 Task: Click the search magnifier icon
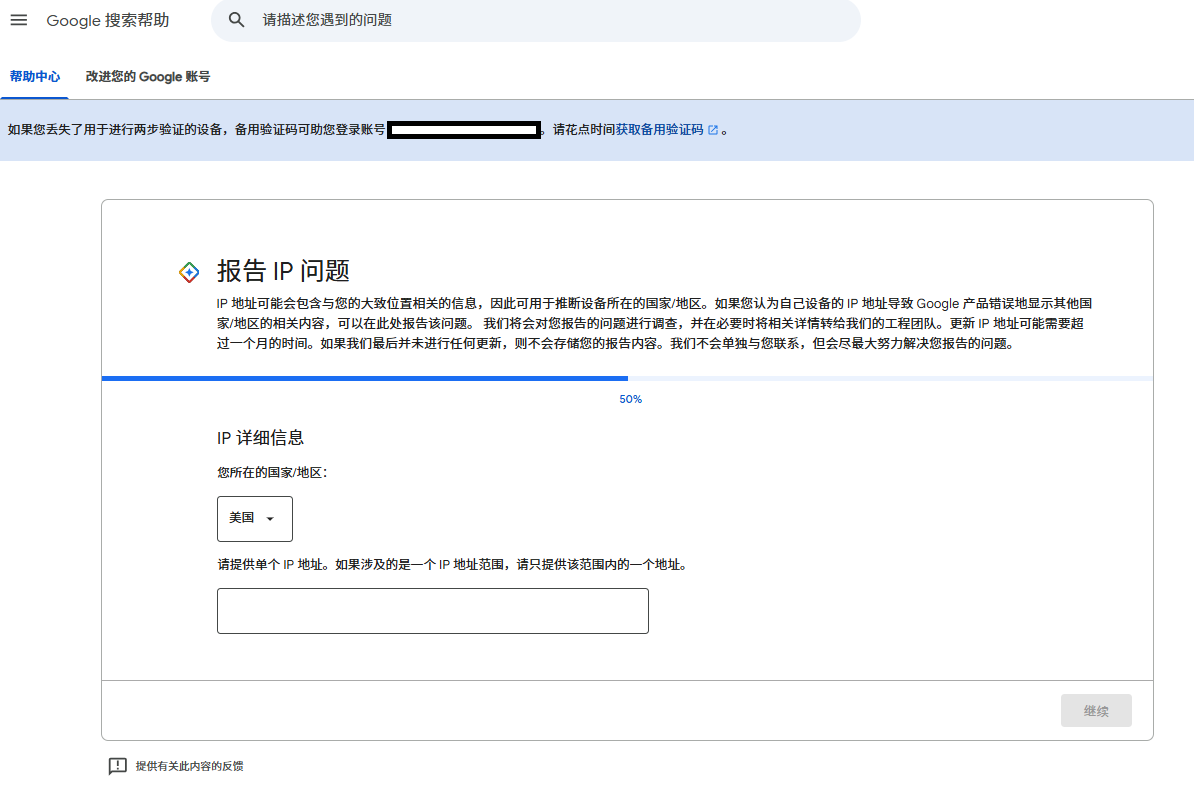237,20
